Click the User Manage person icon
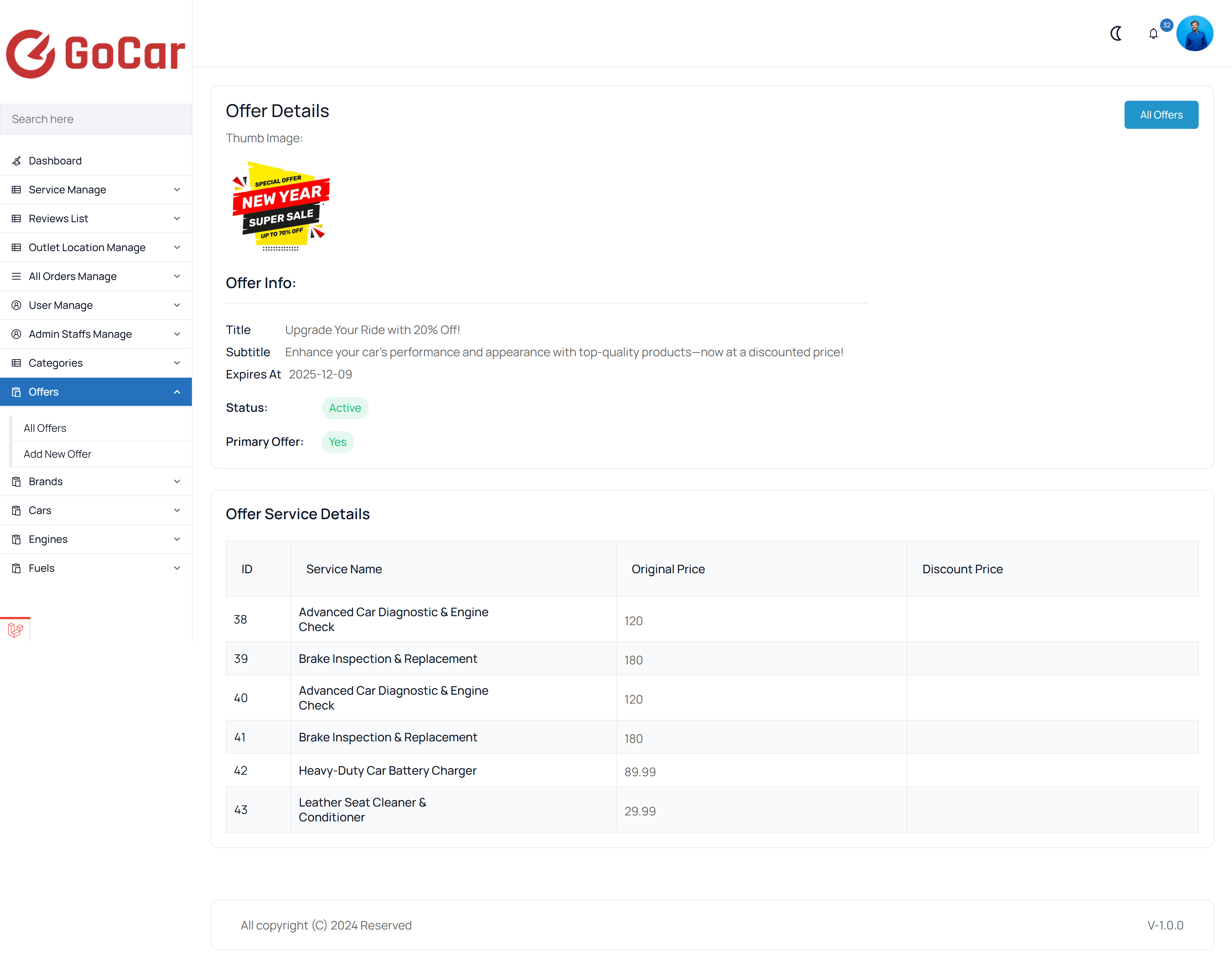 (x=16, y=306)
